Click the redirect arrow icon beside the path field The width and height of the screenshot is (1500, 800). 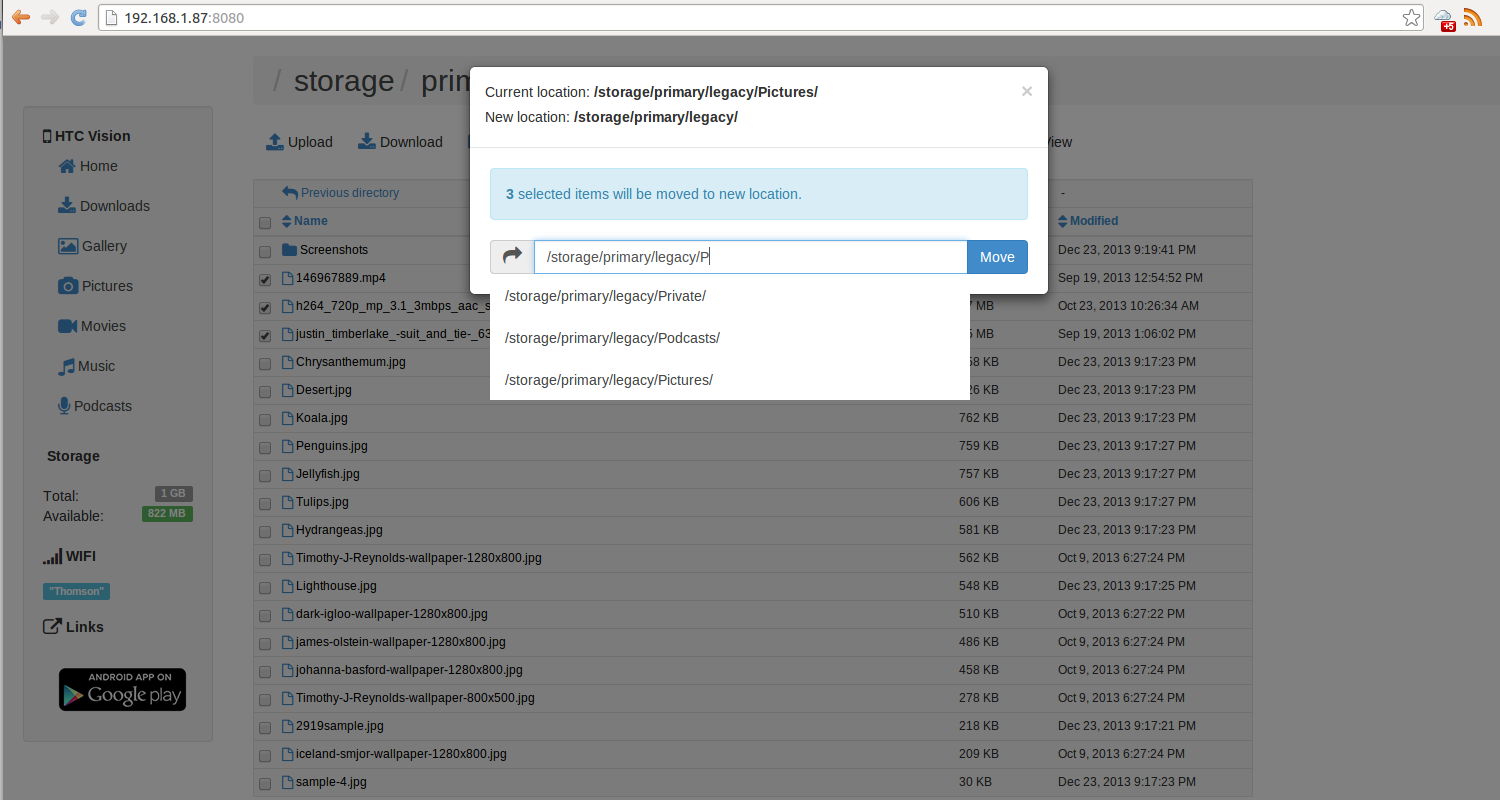512,257
